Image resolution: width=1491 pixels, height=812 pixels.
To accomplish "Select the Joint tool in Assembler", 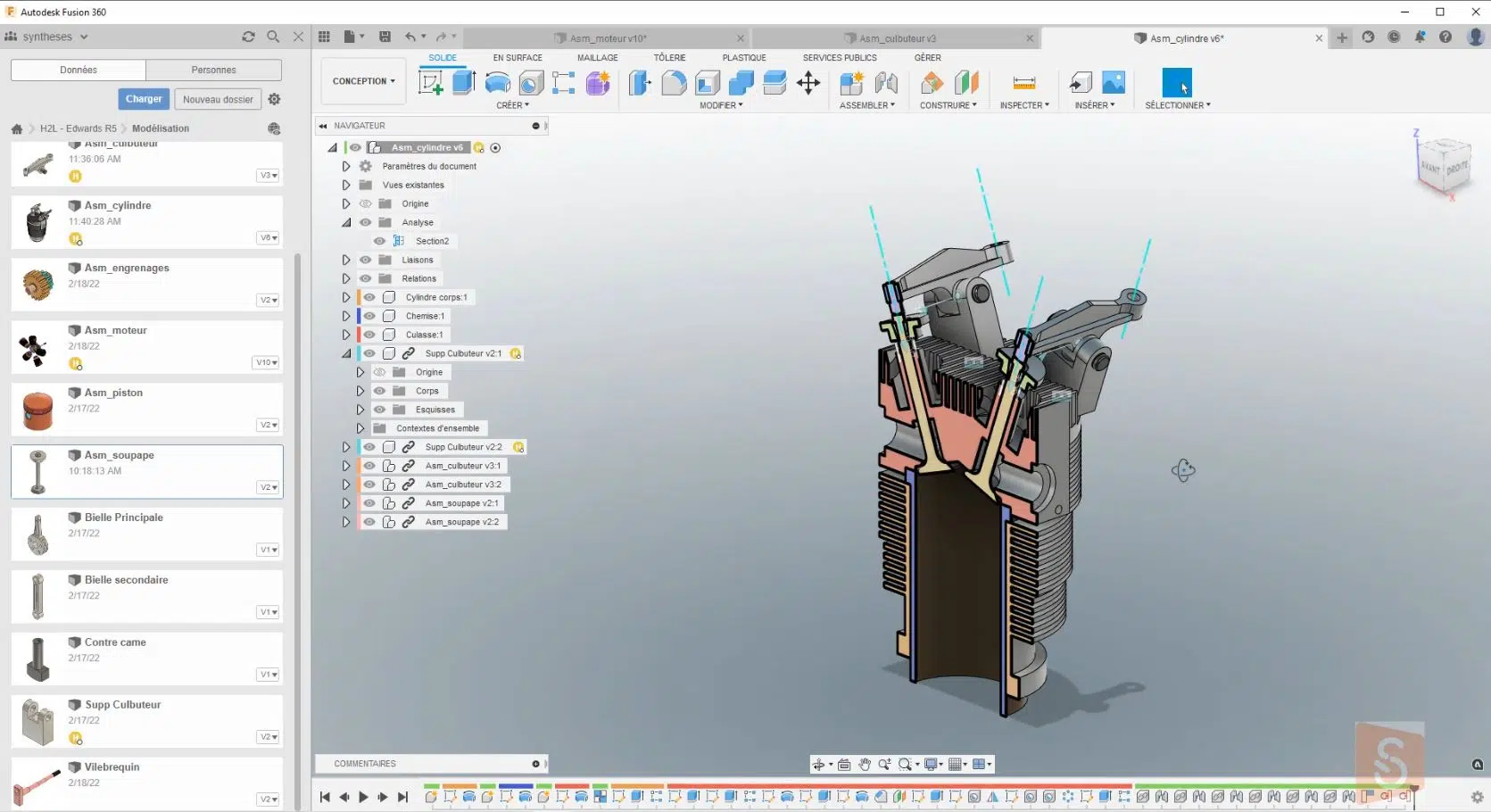I will click(886, 83).
